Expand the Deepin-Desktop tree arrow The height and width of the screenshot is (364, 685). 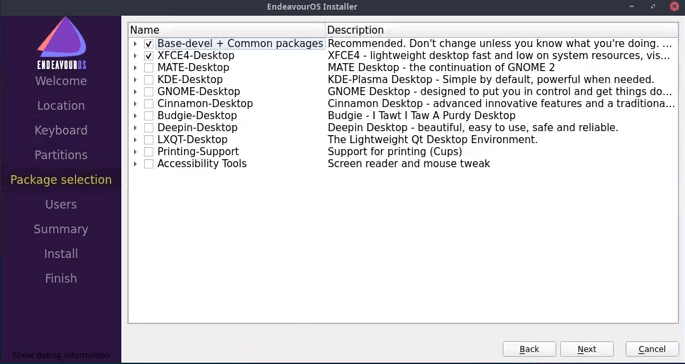tap(135, 128)
